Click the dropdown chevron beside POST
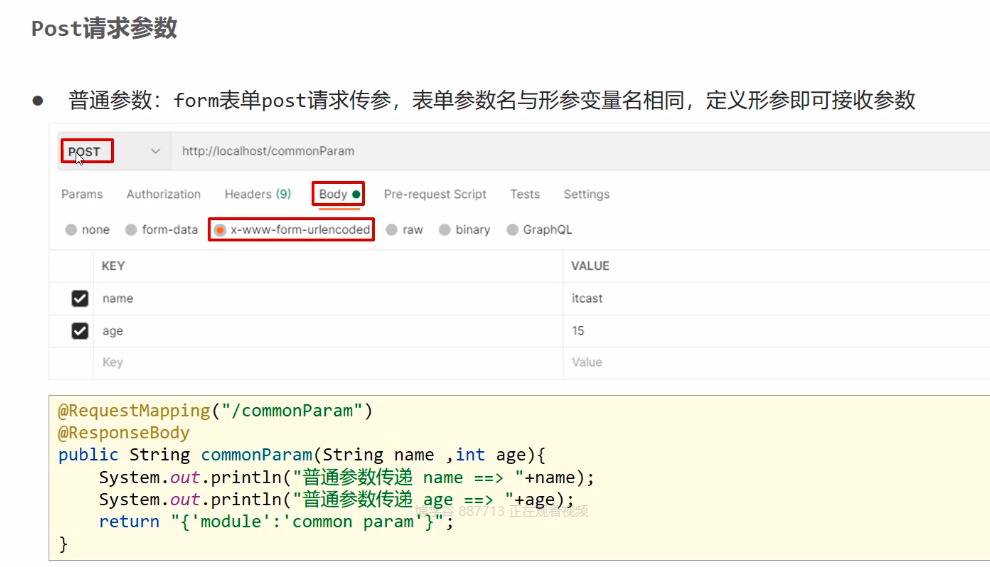990x567 pixels. (155, 152)
